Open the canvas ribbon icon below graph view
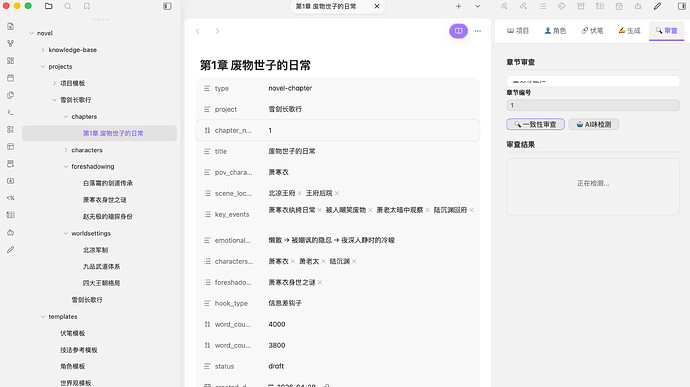 click(x=11, y=61)
